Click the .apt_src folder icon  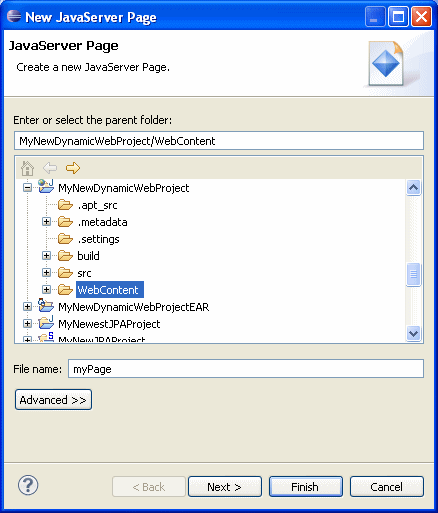65,205
